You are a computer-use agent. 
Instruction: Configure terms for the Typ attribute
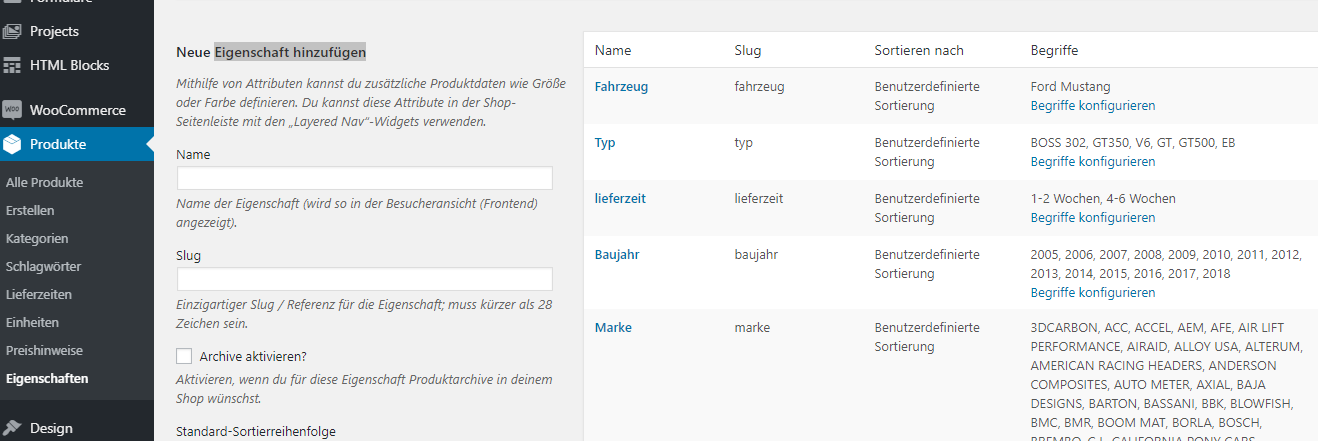coord(1092,162)
